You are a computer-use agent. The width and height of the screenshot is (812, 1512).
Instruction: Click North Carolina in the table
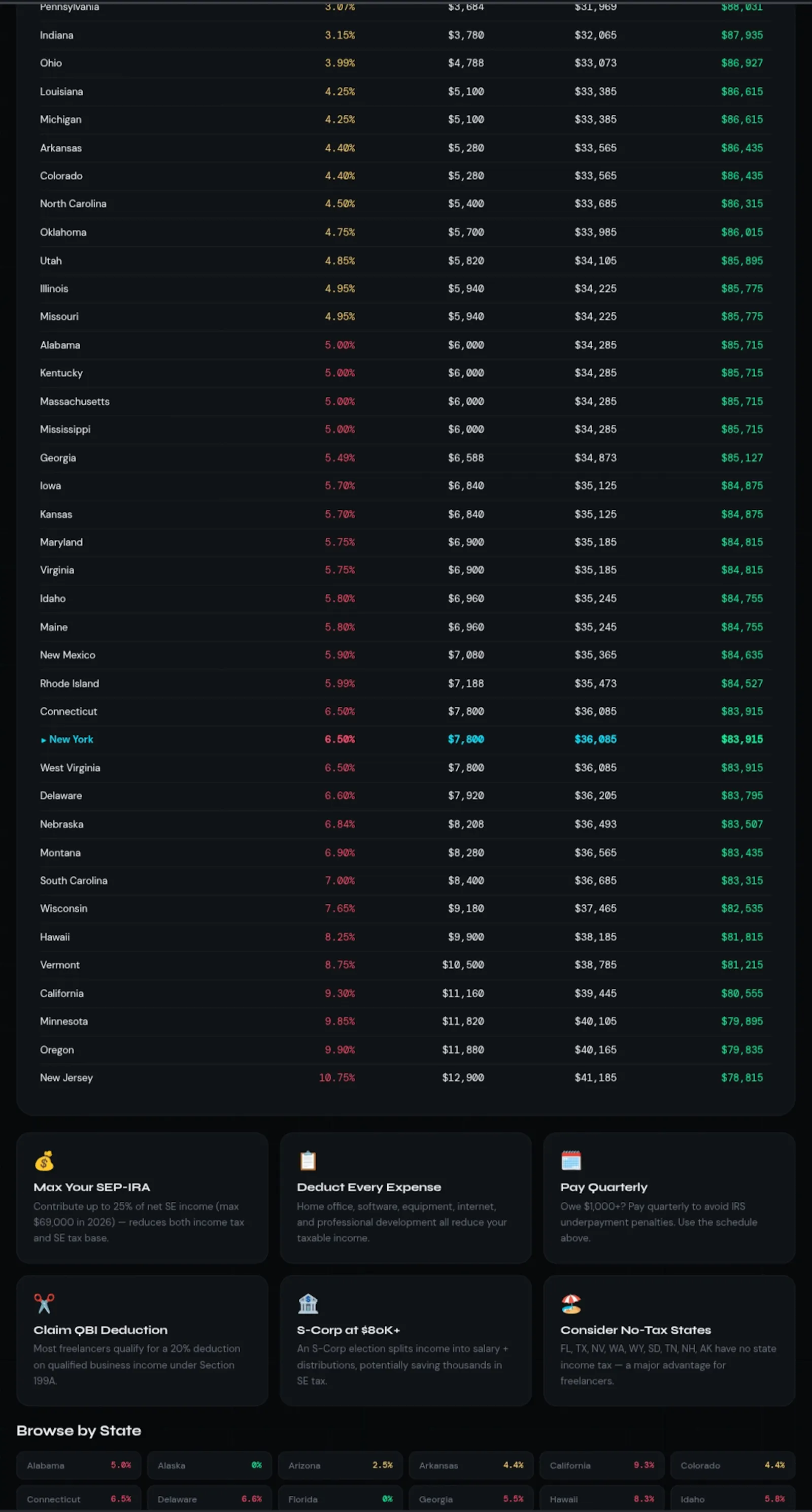click(x=73, y=204)
